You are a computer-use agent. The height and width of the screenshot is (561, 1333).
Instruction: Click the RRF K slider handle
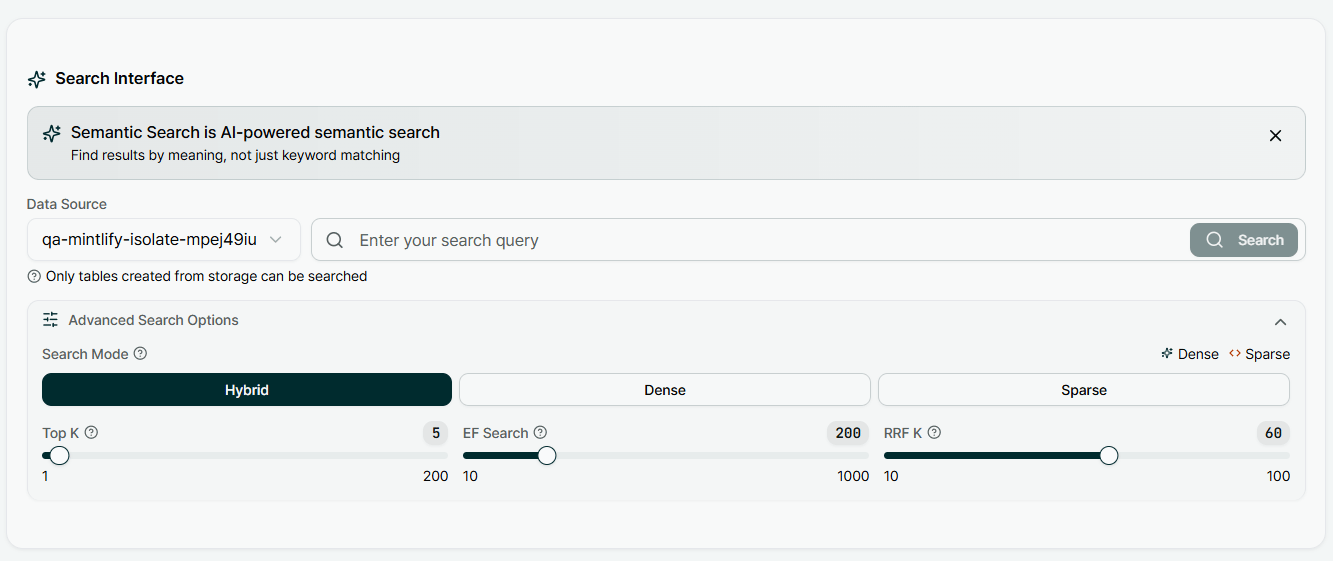1109,456
